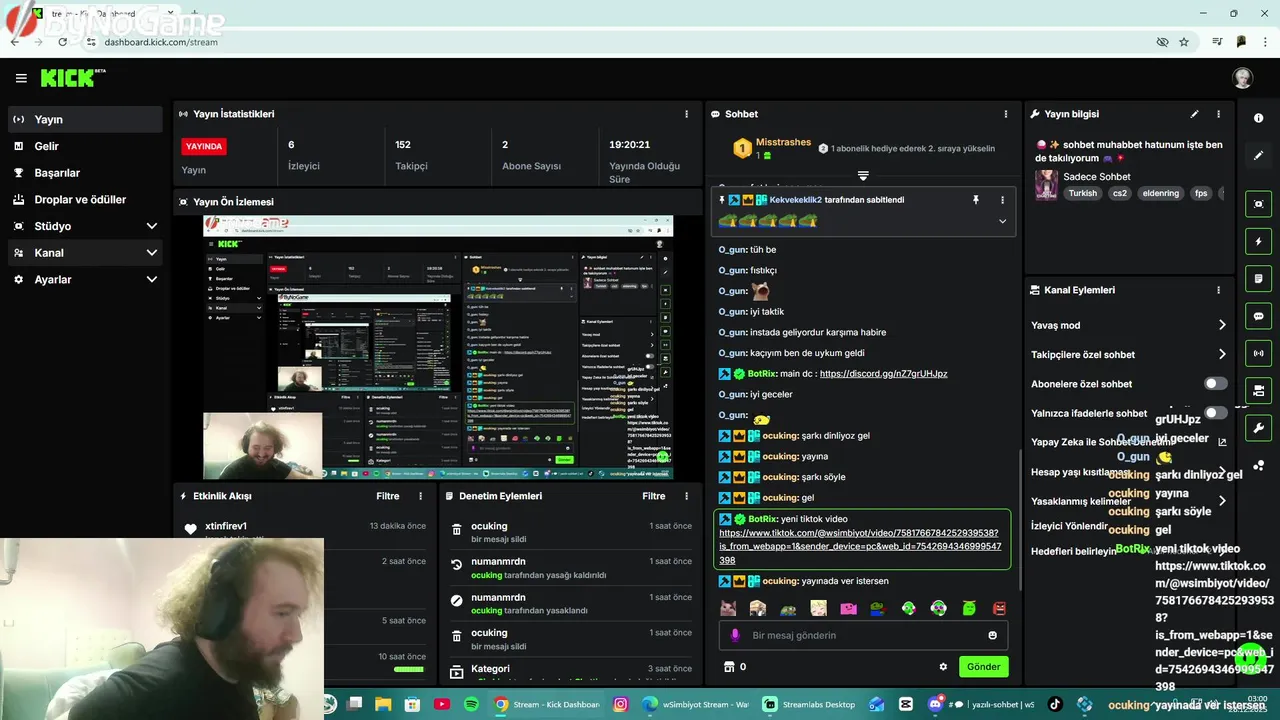Click the stream preview video

tap(438, 347)
